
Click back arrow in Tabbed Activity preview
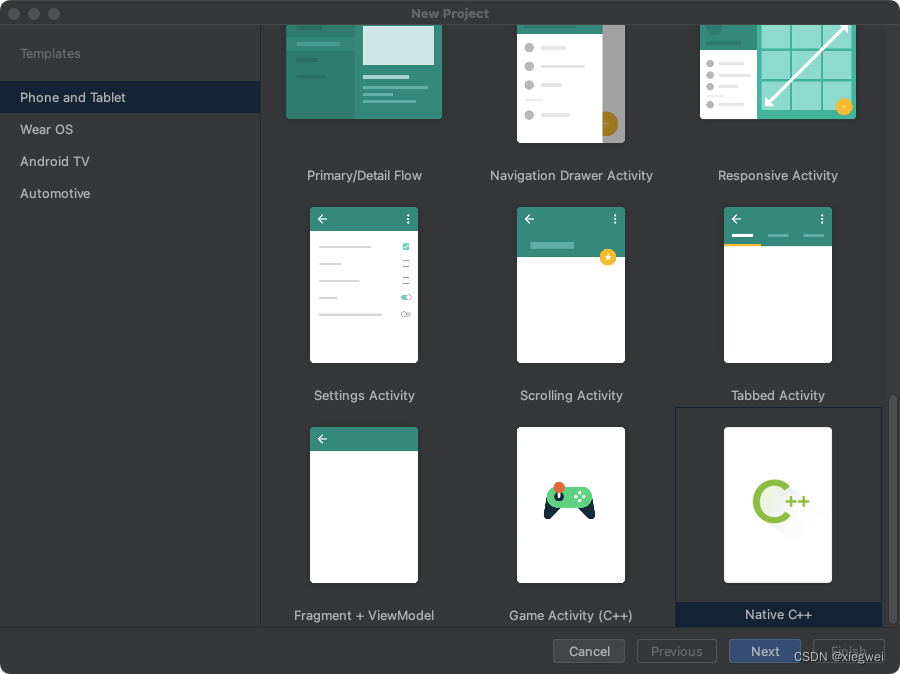(x=736, y=219)
